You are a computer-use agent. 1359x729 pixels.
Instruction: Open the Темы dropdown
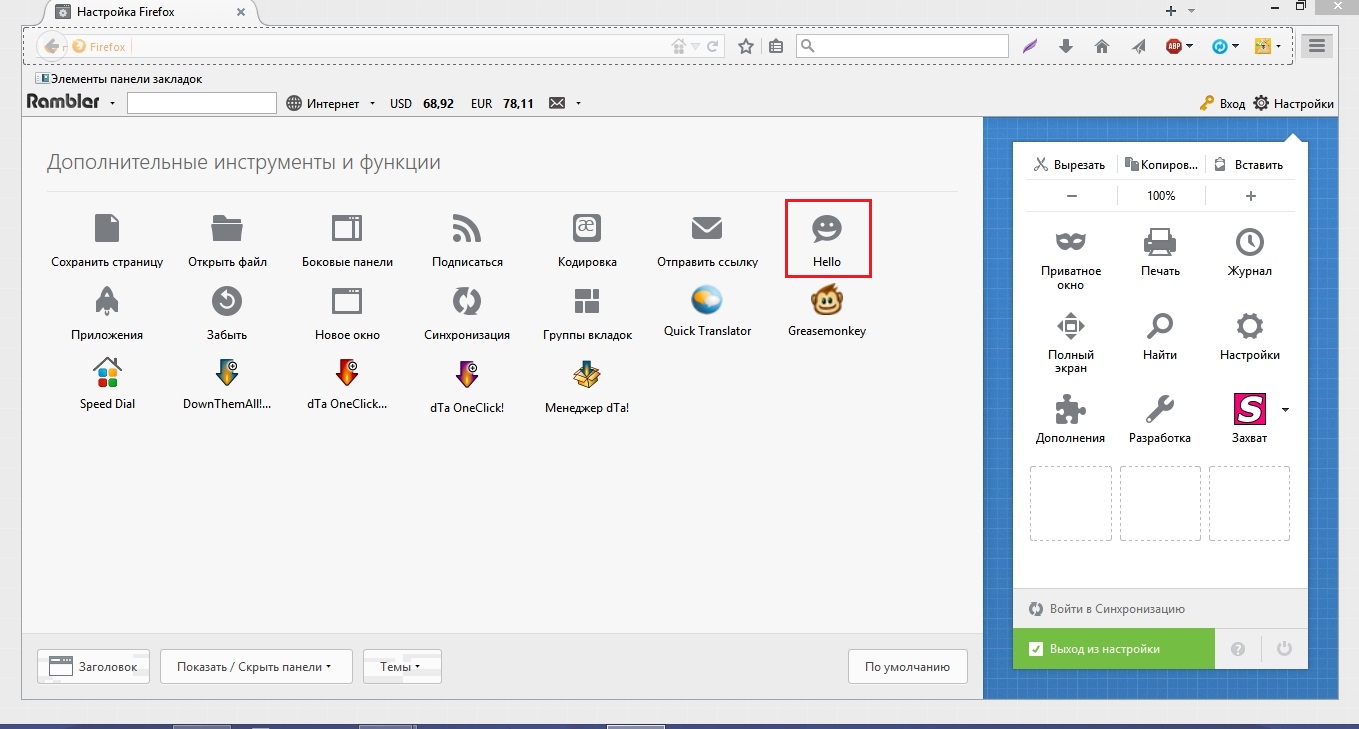coord(402,666)
